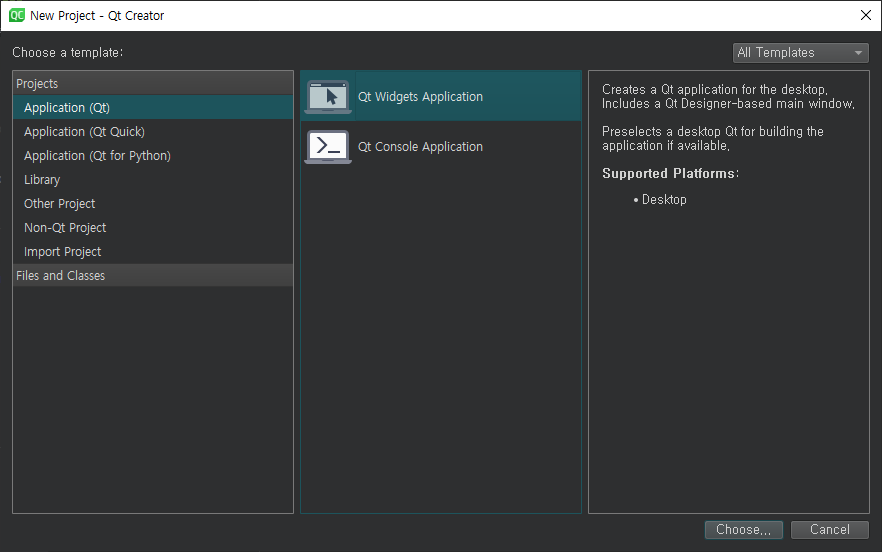Image resolution: width=882 pixels, height=552 pixels.
Task: Cancel the New Project dialog
Action: pyautogui.click(x=830, y=529)
